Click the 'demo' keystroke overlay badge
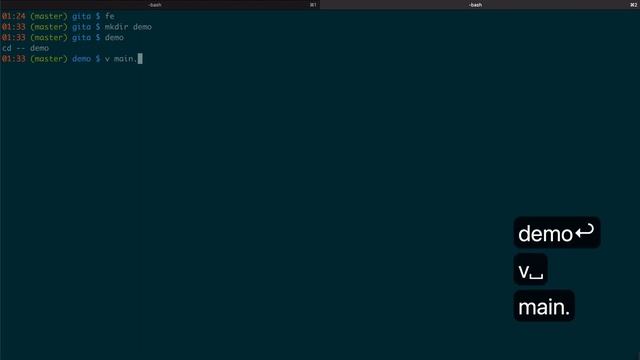The height and width of the screenshot is (360, 640). pyautogui.click(x=557, y=233)
